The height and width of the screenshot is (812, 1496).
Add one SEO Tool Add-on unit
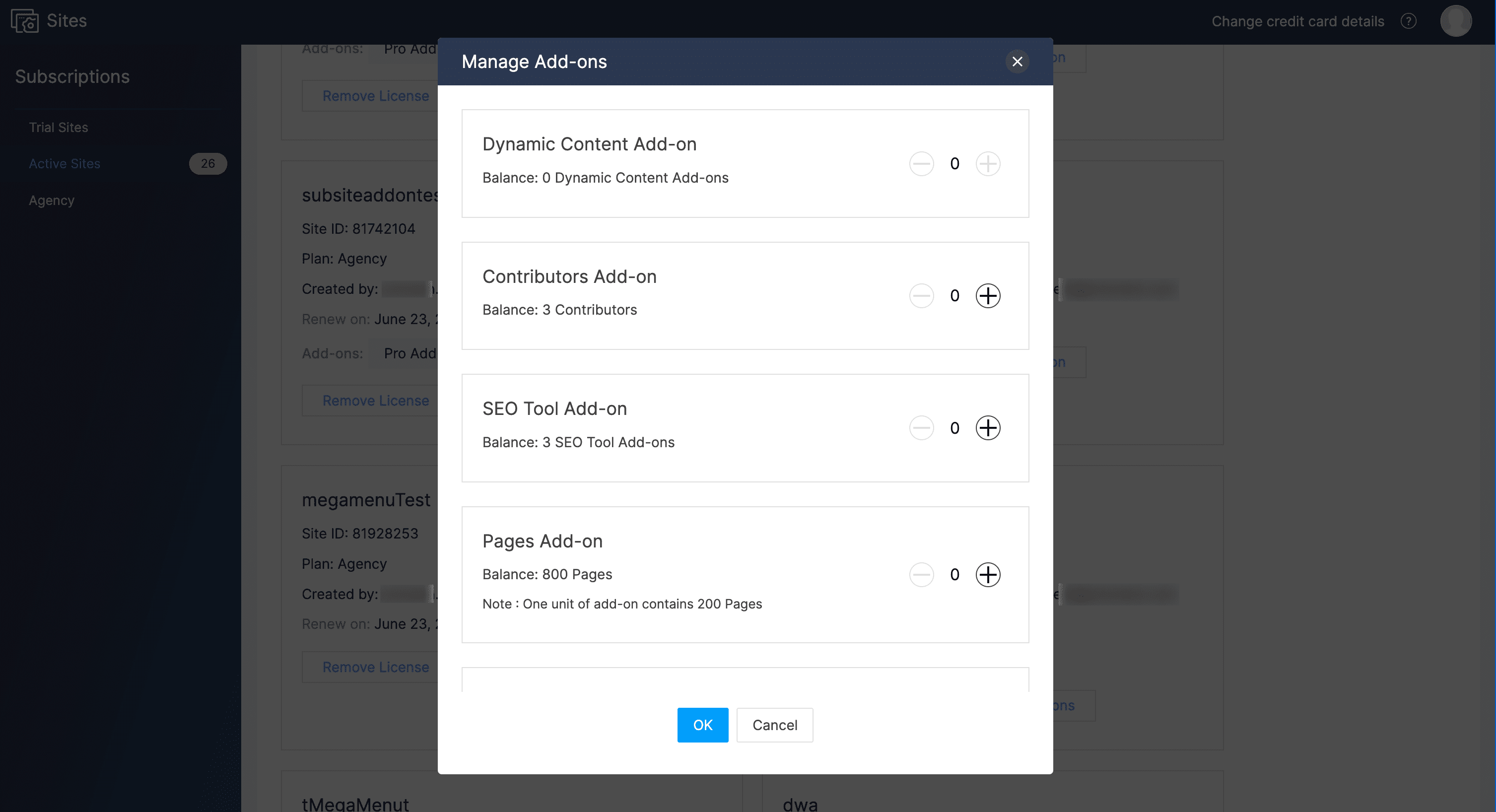[987, 428]
